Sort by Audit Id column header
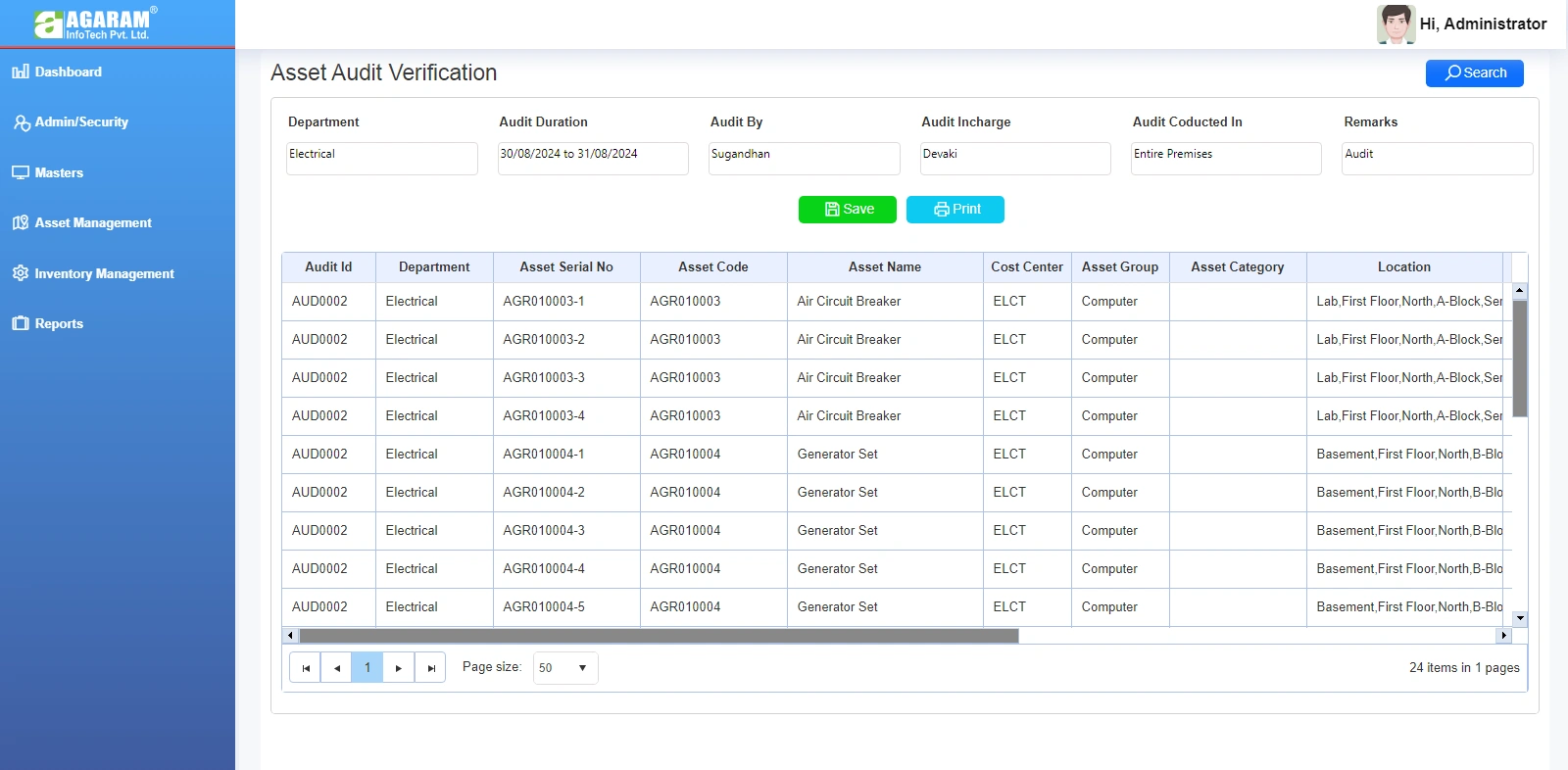 pos(328,267)
